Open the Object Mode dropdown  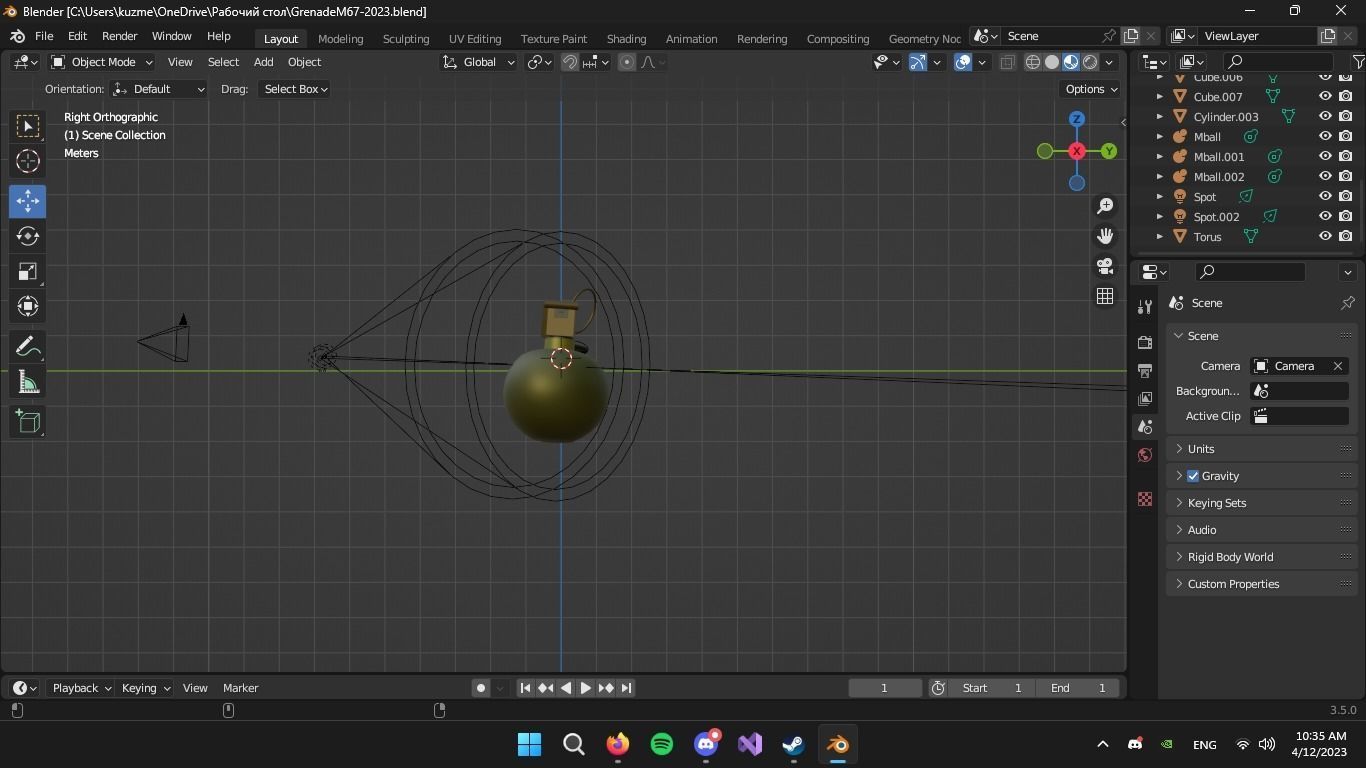tap(101, 62)
